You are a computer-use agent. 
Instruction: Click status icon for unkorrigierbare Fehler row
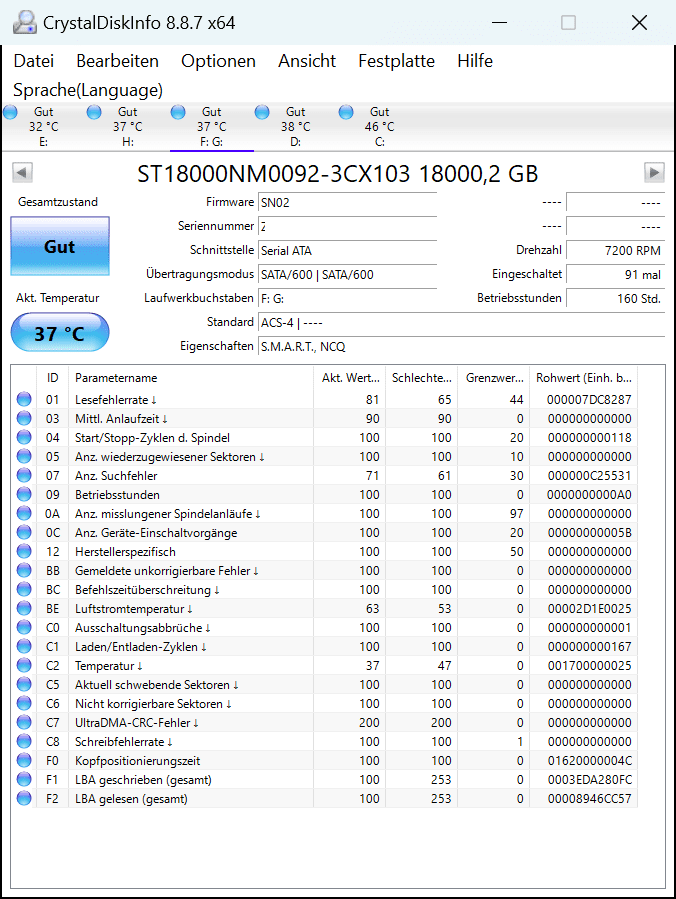click(24, 570)
